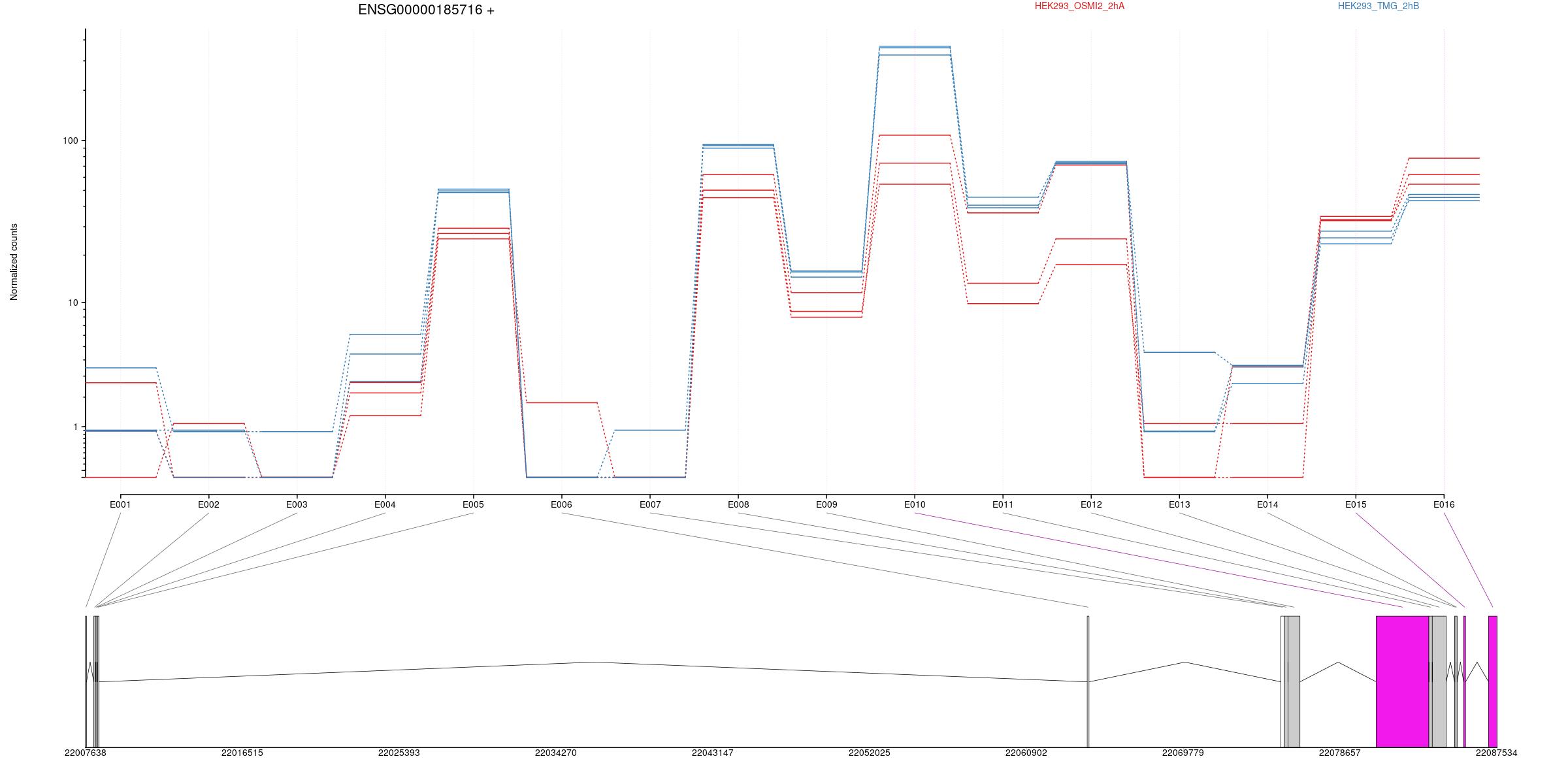Click exon label E016
1568x784 pixels.
coord(1444,504)
